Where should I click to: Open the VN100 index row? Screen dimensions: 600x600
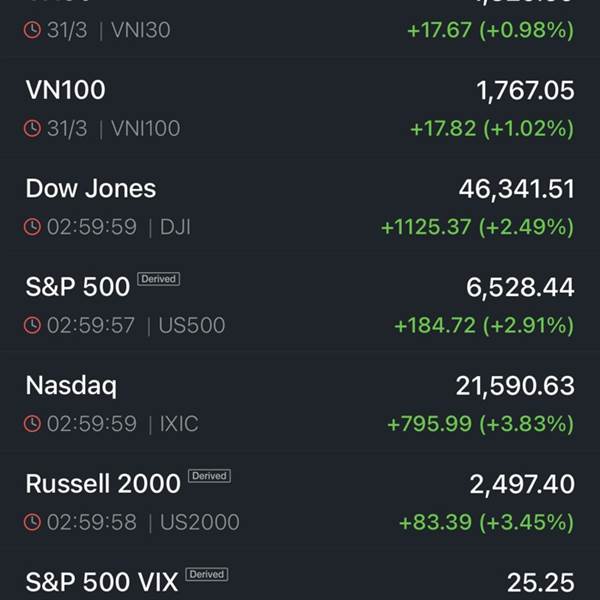(x=300, y=109)
